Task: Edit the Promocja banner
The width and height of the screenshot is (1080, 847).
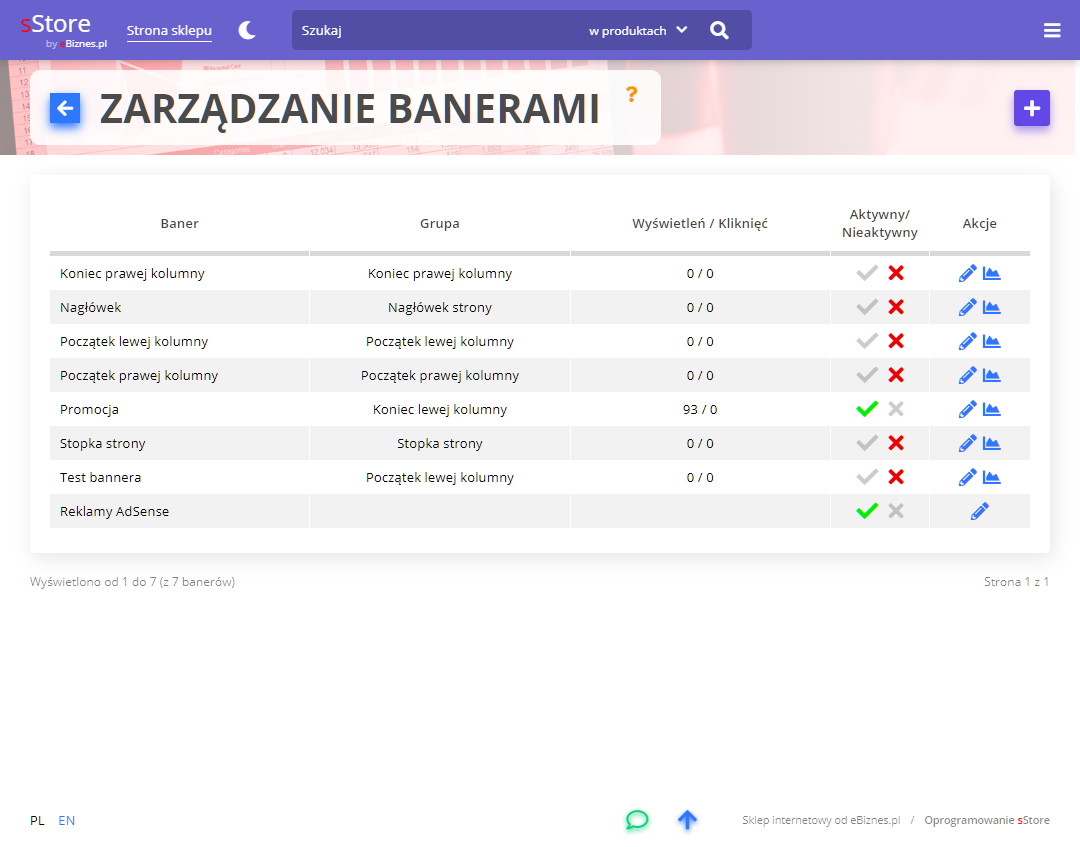Action: [967, 410]
